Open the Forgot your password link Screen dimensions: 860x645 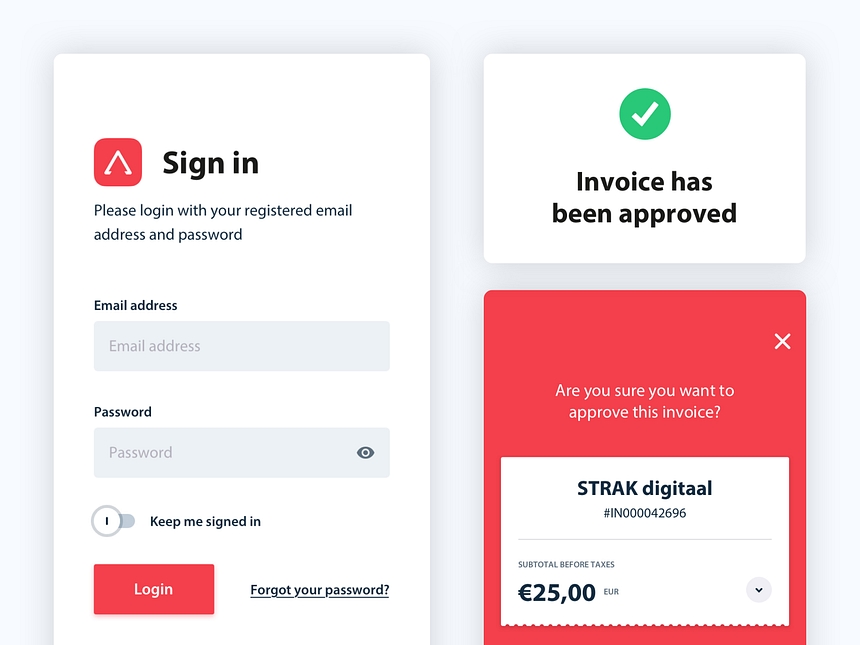[320, 590]
